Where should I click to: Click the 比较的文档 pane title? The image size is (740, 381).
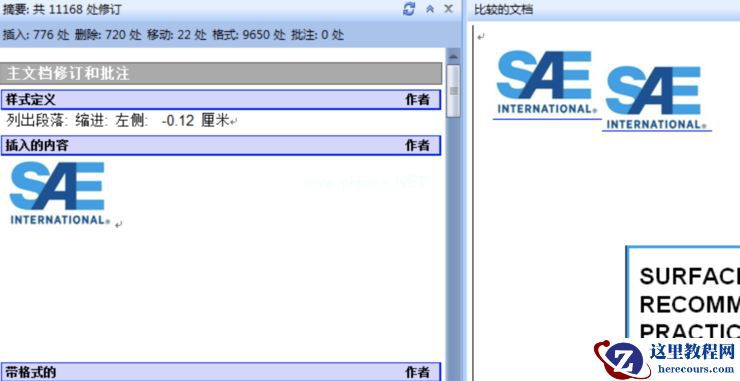click(x=504, y=9)
